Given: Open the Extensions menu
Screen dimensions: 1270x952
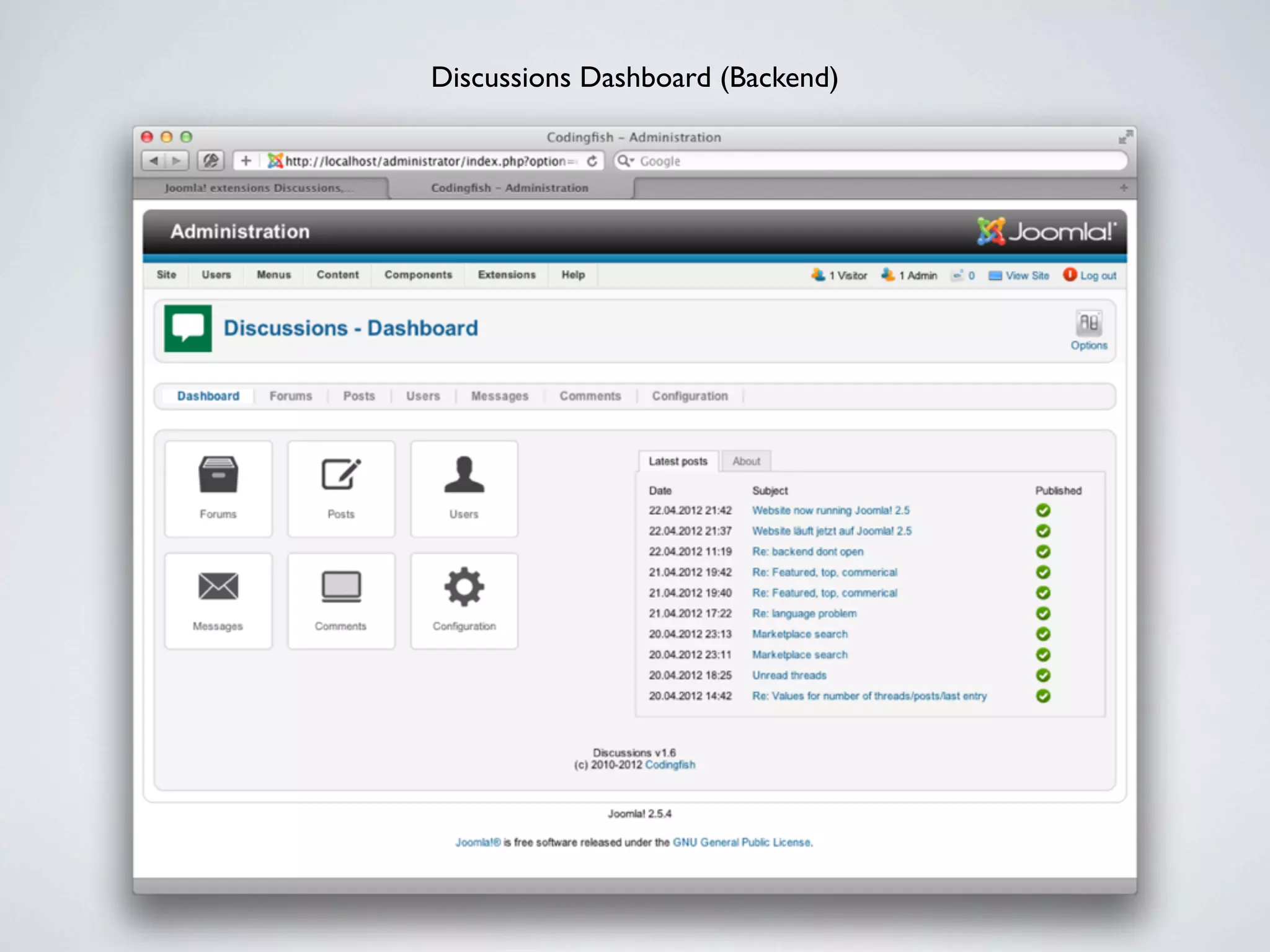Looking at the screenshot, I should 507,275.
